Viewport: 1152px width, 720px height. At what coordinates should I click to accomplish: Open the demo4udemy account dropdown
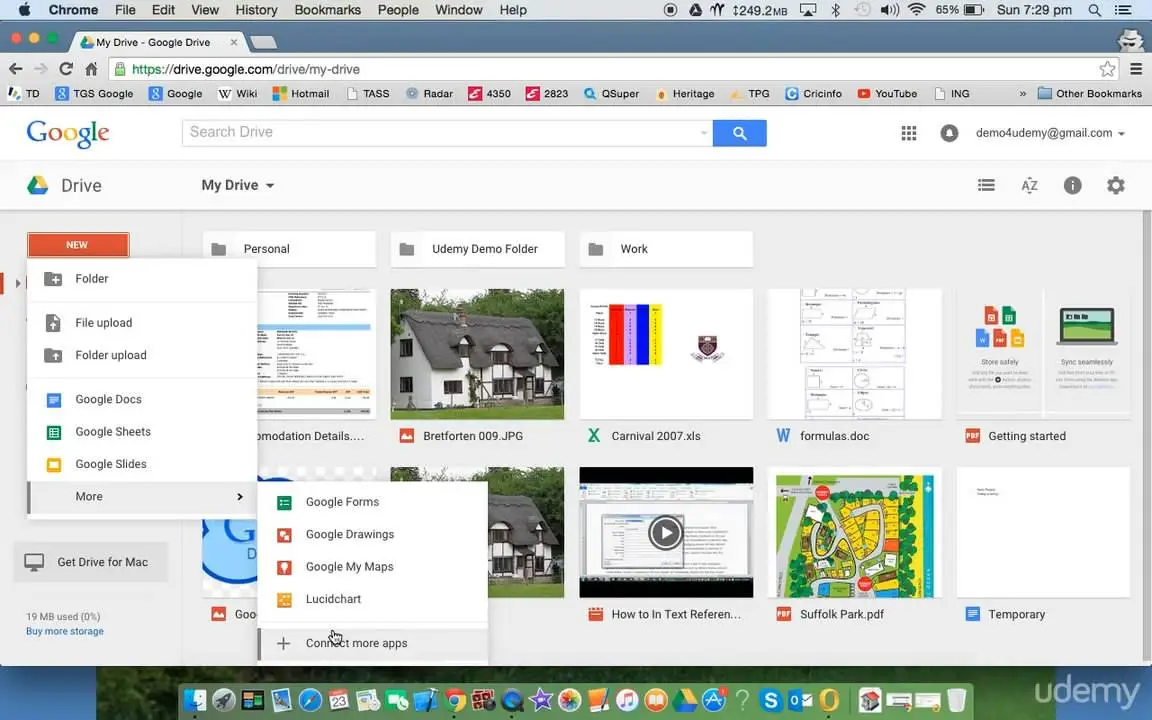1050,133
